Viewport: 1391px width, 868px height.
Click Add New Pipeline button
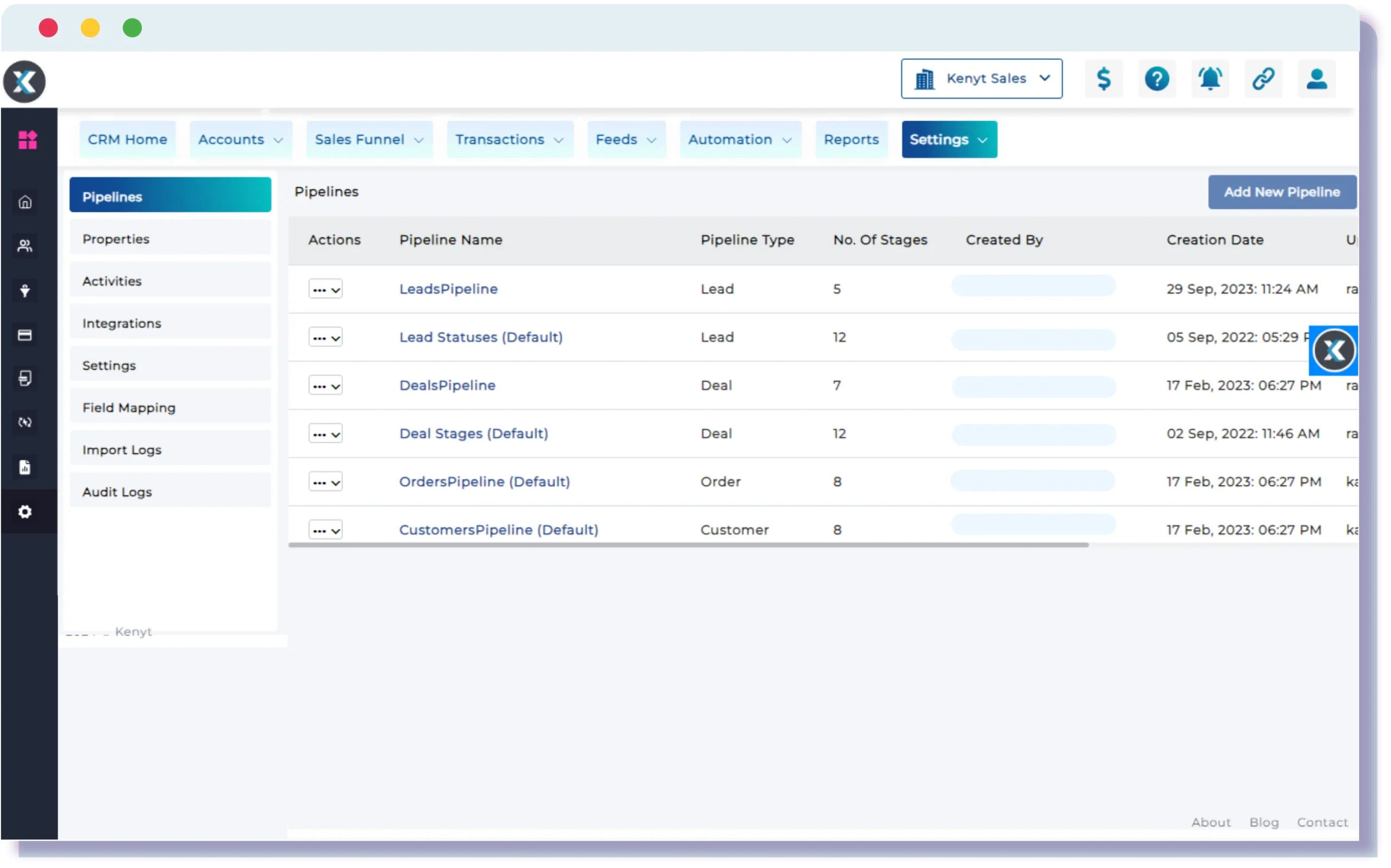(x=1282, y=192)
